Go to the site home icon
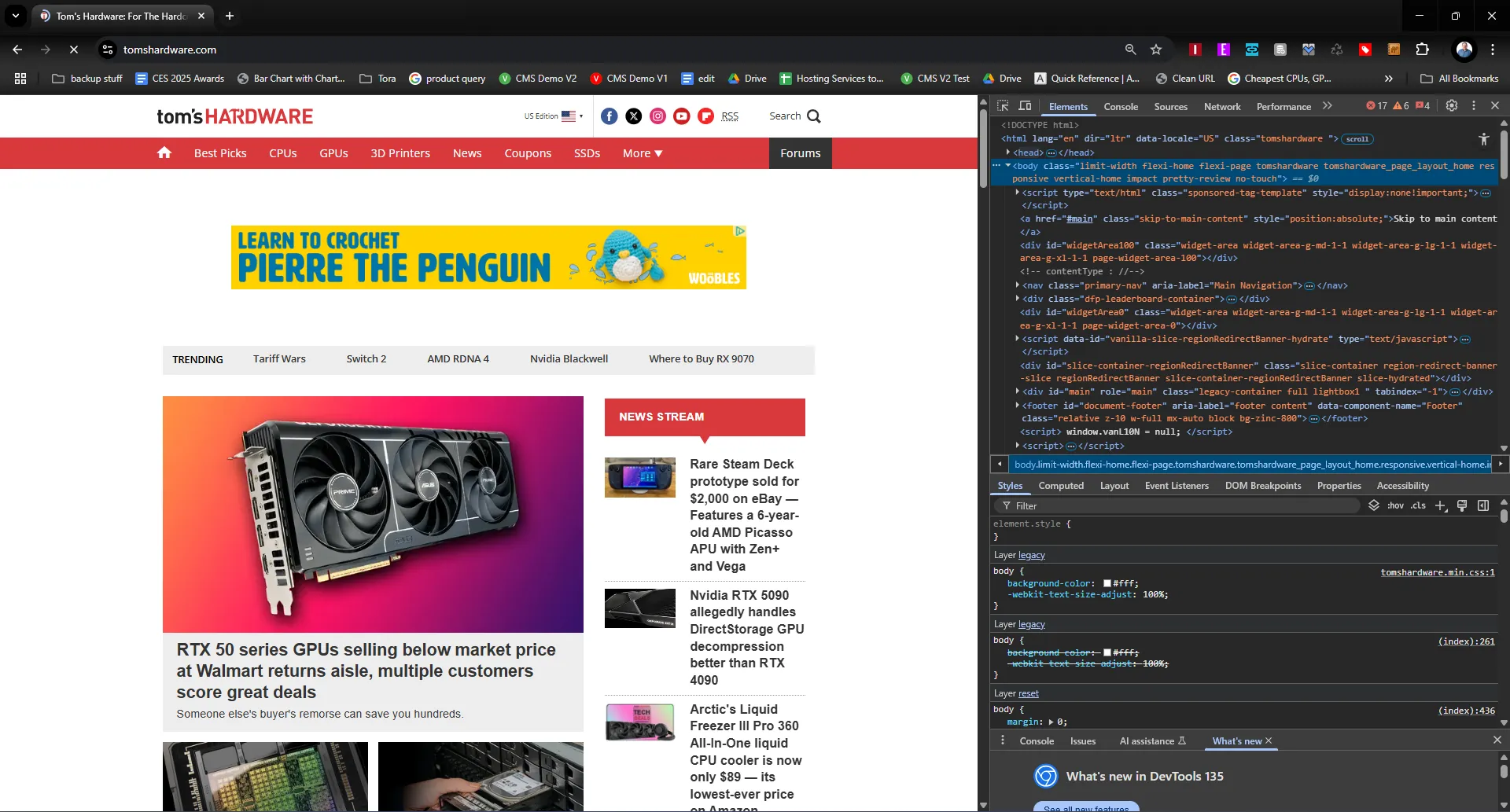Viewport: 1510px width, 812px height. (x=164, y=152)
